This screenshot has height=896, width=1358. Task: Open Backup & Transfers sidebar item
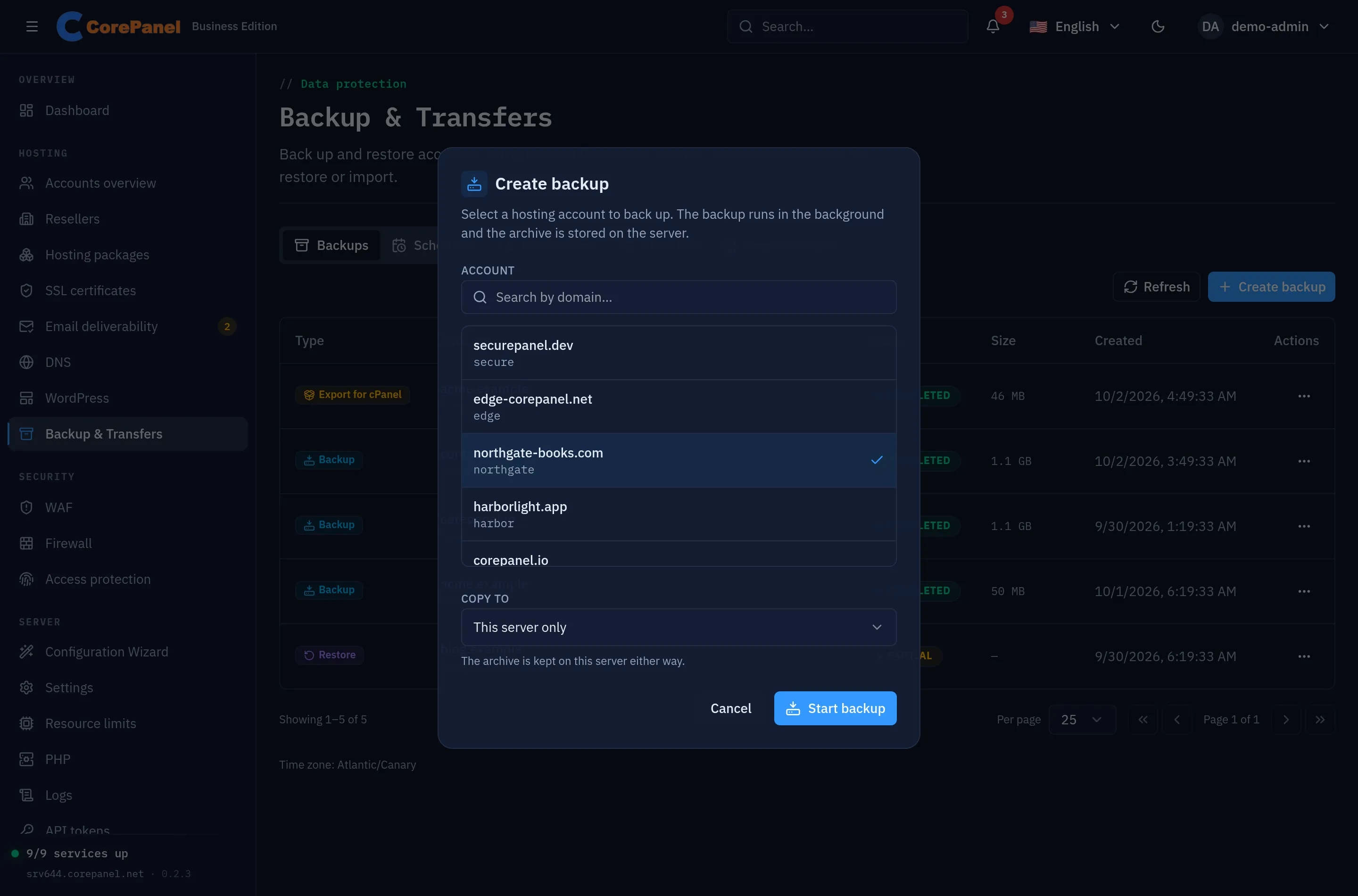pyautogui.click(x=128, y=434)
